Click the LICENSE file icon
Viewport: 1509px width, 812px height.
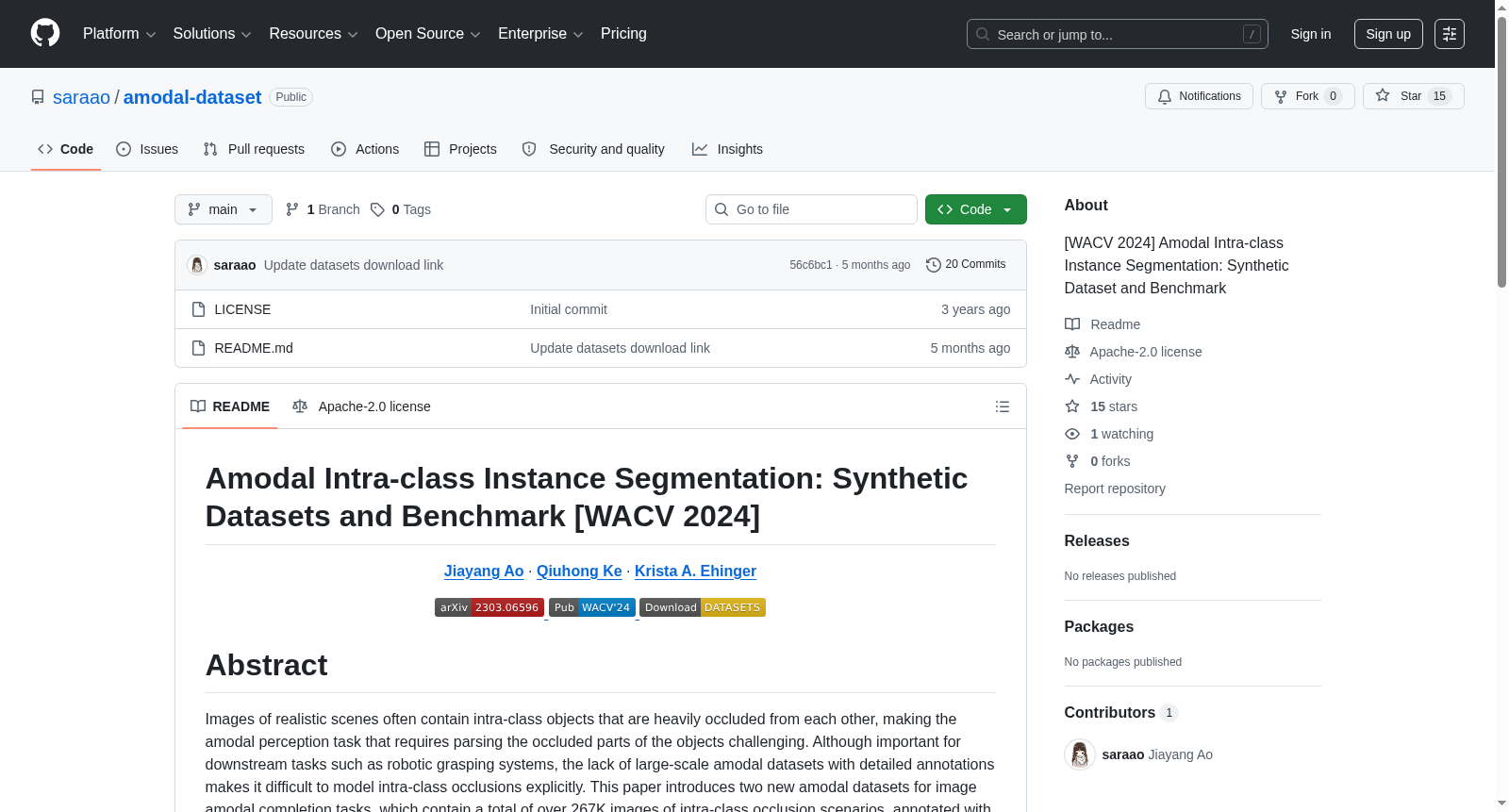[x=198, y=309]
